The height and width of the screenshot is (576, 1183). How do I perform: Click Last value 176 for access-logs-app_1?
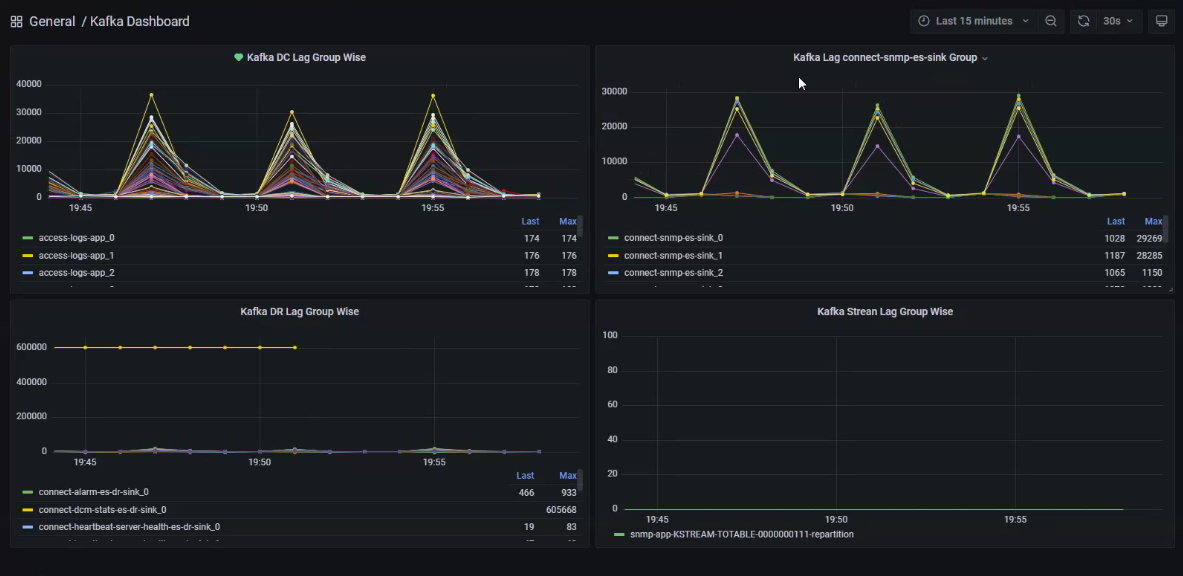[531, 255]
